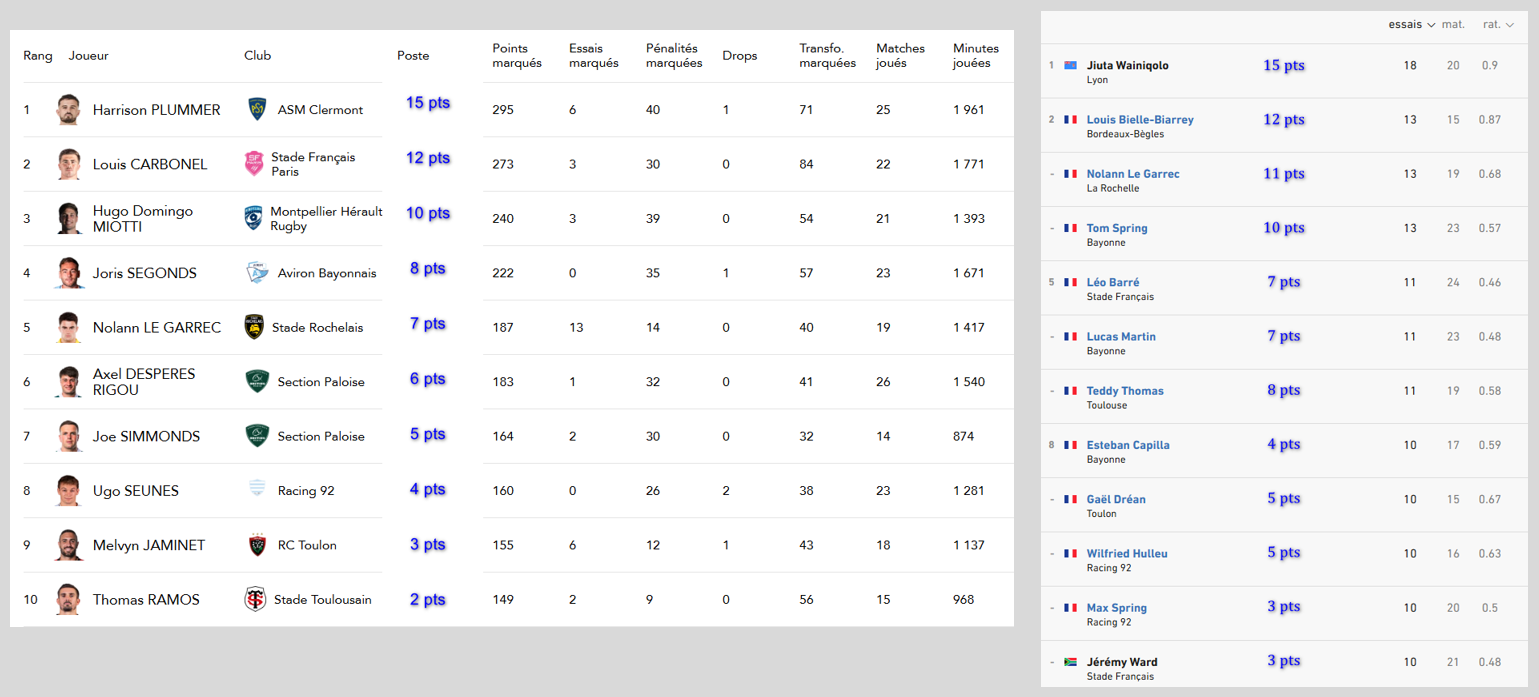Click the Matches joués column header
Viewport: 1539px width, 697px height.
point(900,55)
